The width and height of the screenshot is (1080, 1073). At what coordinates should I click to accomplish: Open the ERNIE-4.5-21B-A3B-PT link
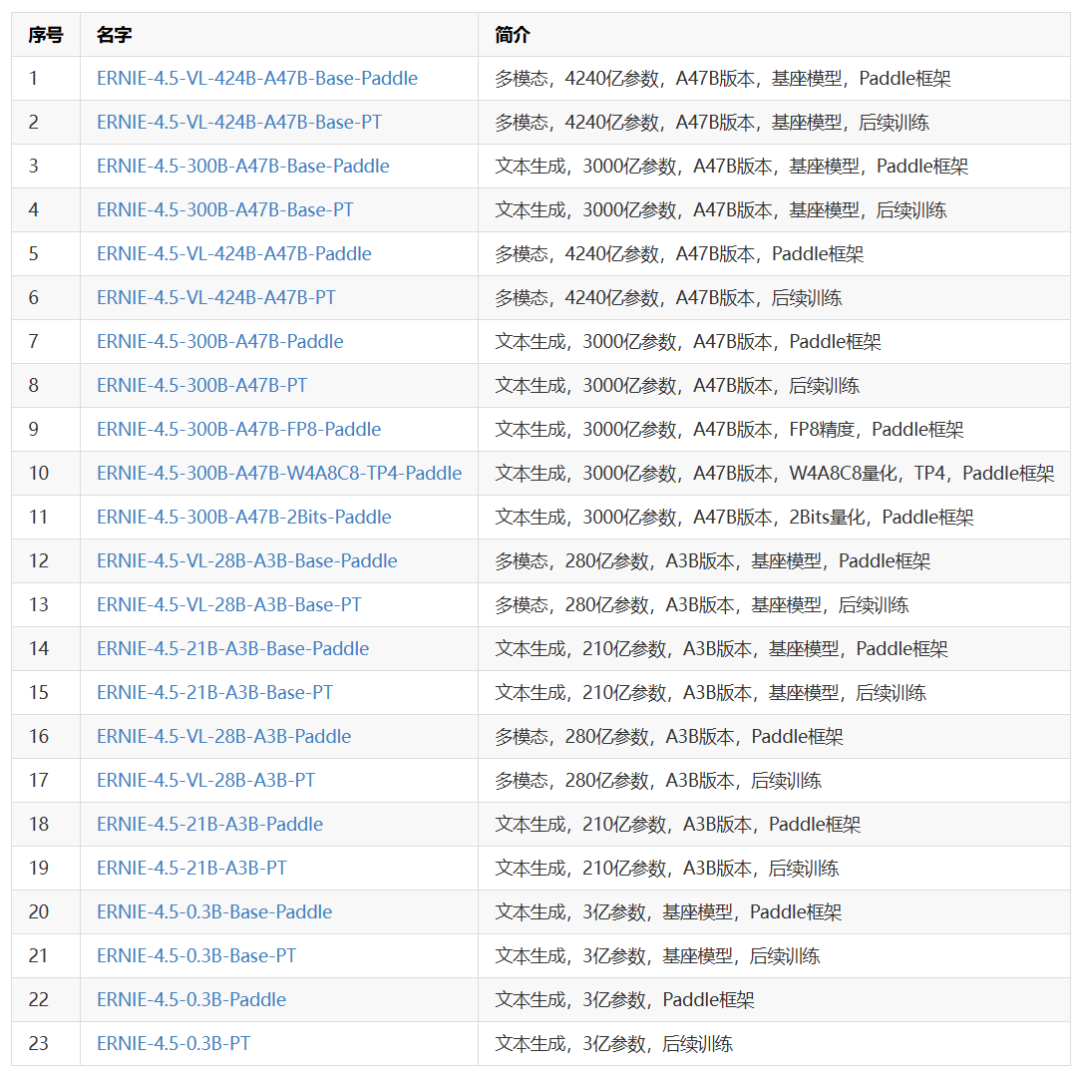click(x=191, y=868)
